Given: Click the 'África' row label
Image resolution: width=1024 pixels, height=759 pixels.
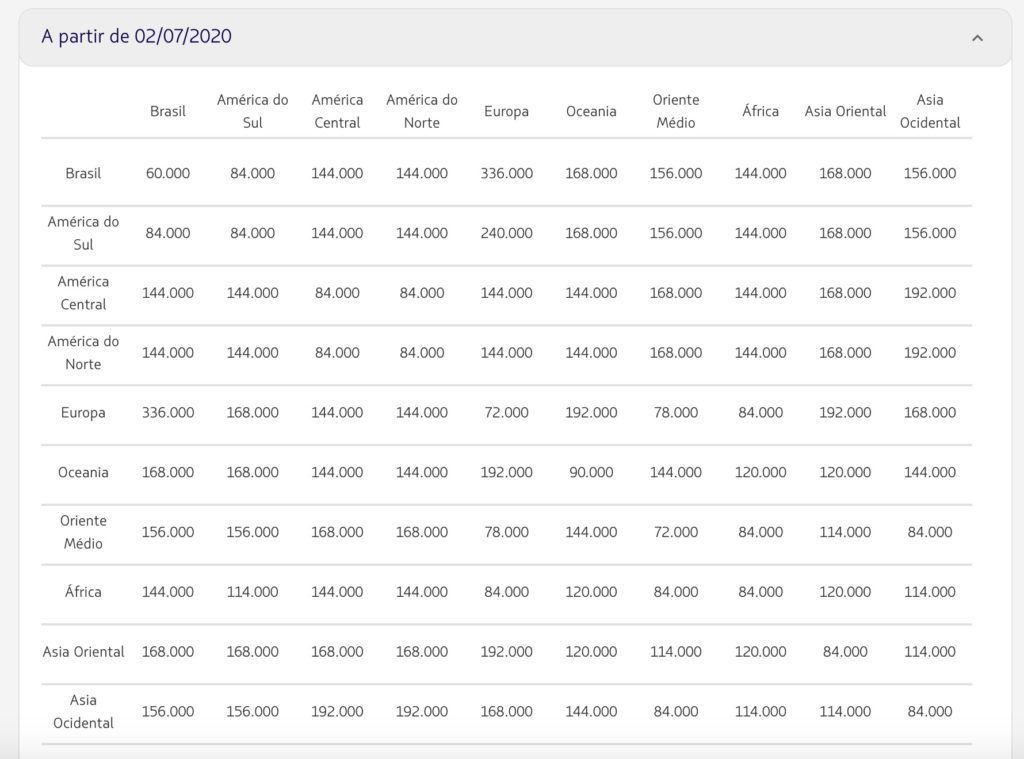Looking at the screenshot, I should coord(83,592).
